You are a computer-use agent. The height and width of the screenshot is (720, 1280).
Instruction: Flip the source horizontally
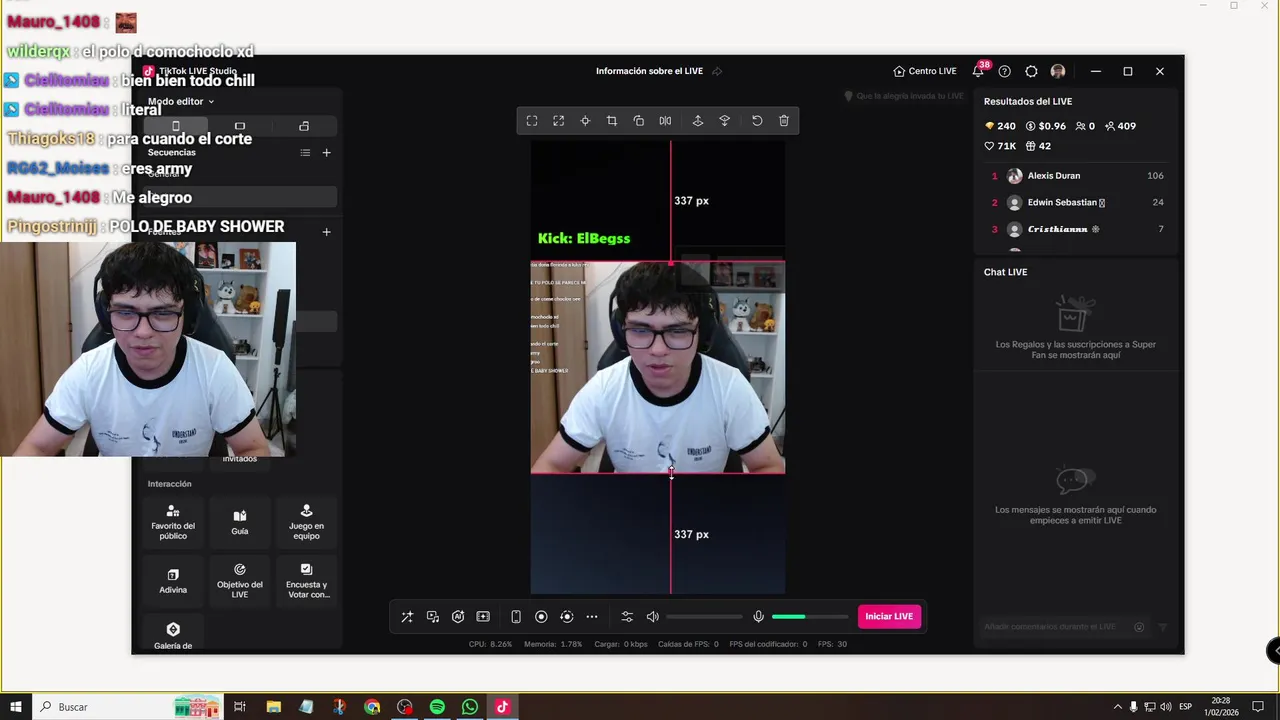(665, 121)
